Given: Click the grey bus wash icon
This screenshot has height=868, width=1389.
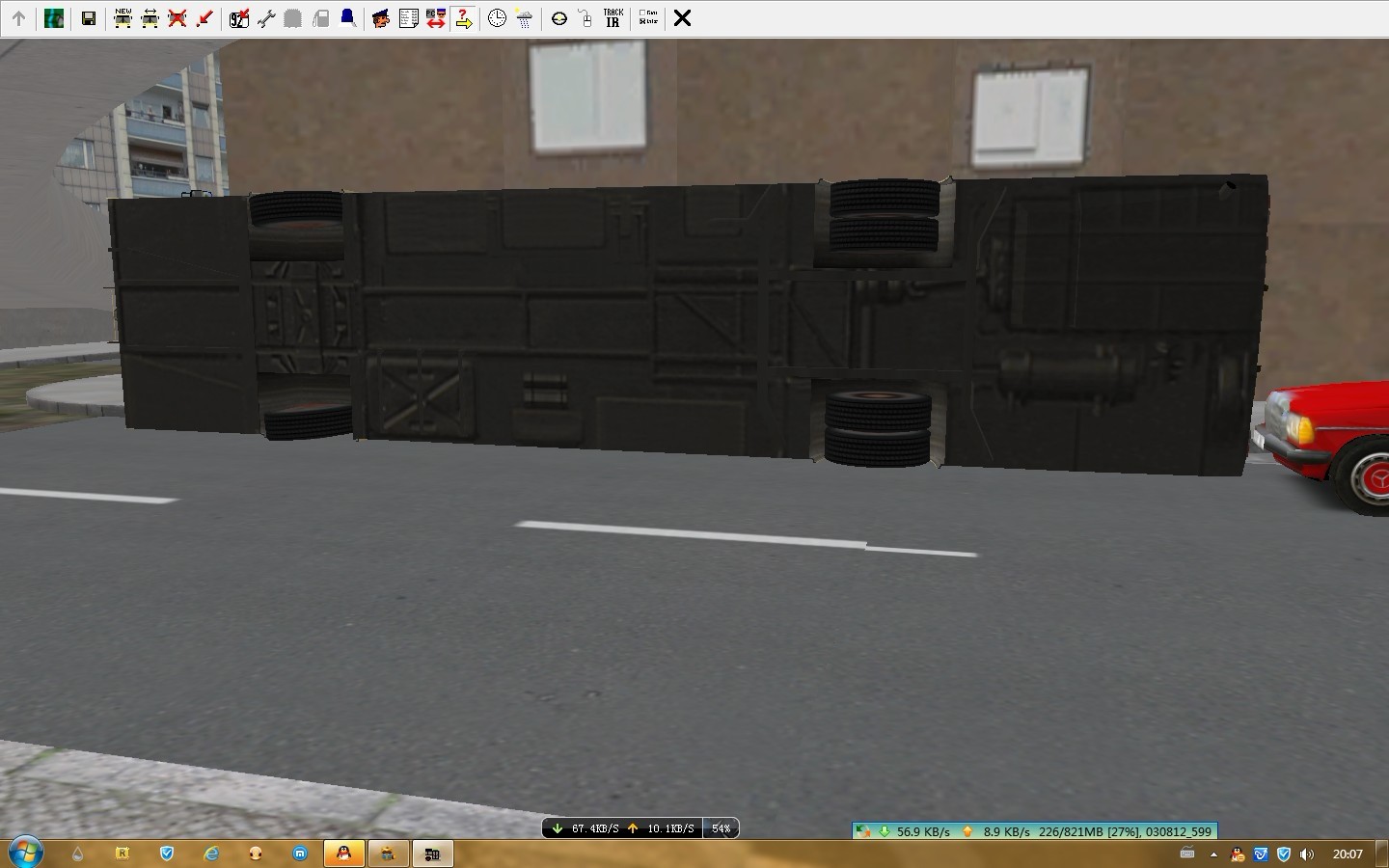Looking at the screenshot, I should [293, 18].
